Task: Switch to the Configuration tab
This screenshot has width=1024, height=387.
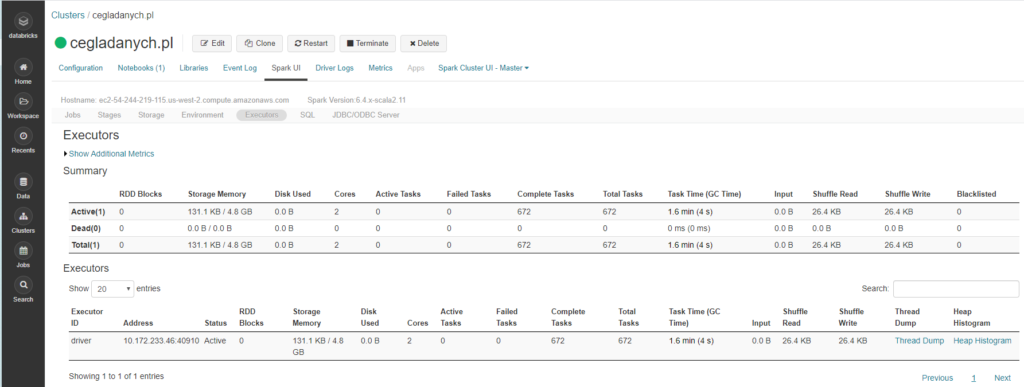Action: [x=80, y=68]
